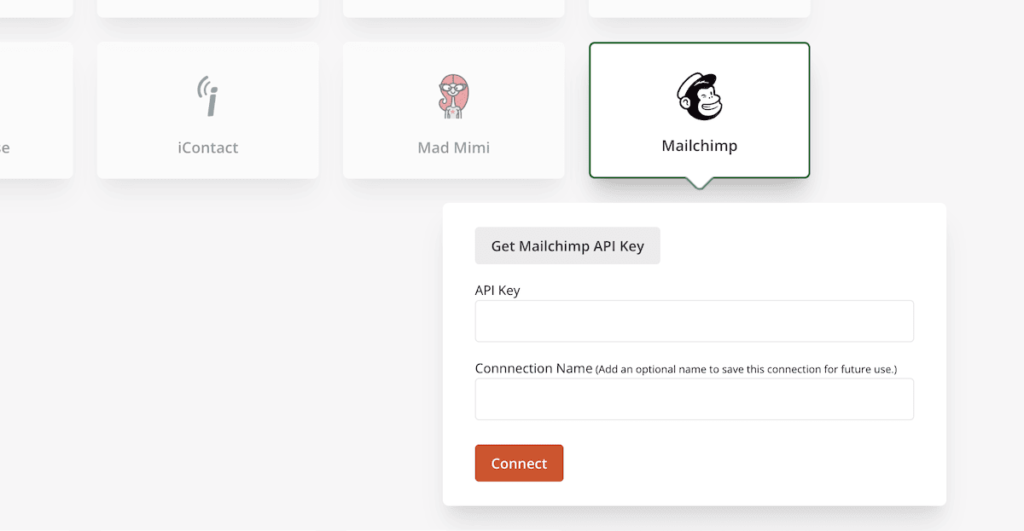Select the Mad Mimi text label

tap(454, 148)
